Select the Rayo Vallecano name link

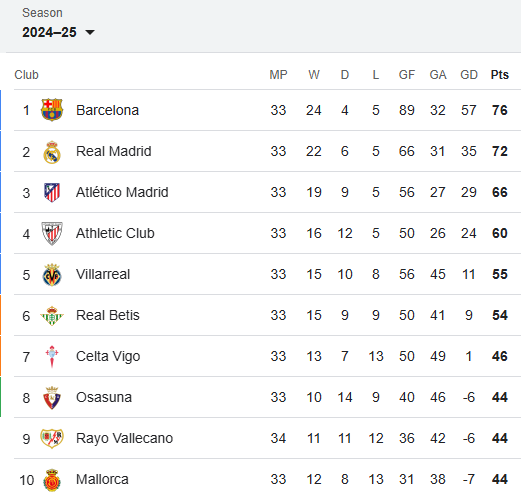[124, 438]
